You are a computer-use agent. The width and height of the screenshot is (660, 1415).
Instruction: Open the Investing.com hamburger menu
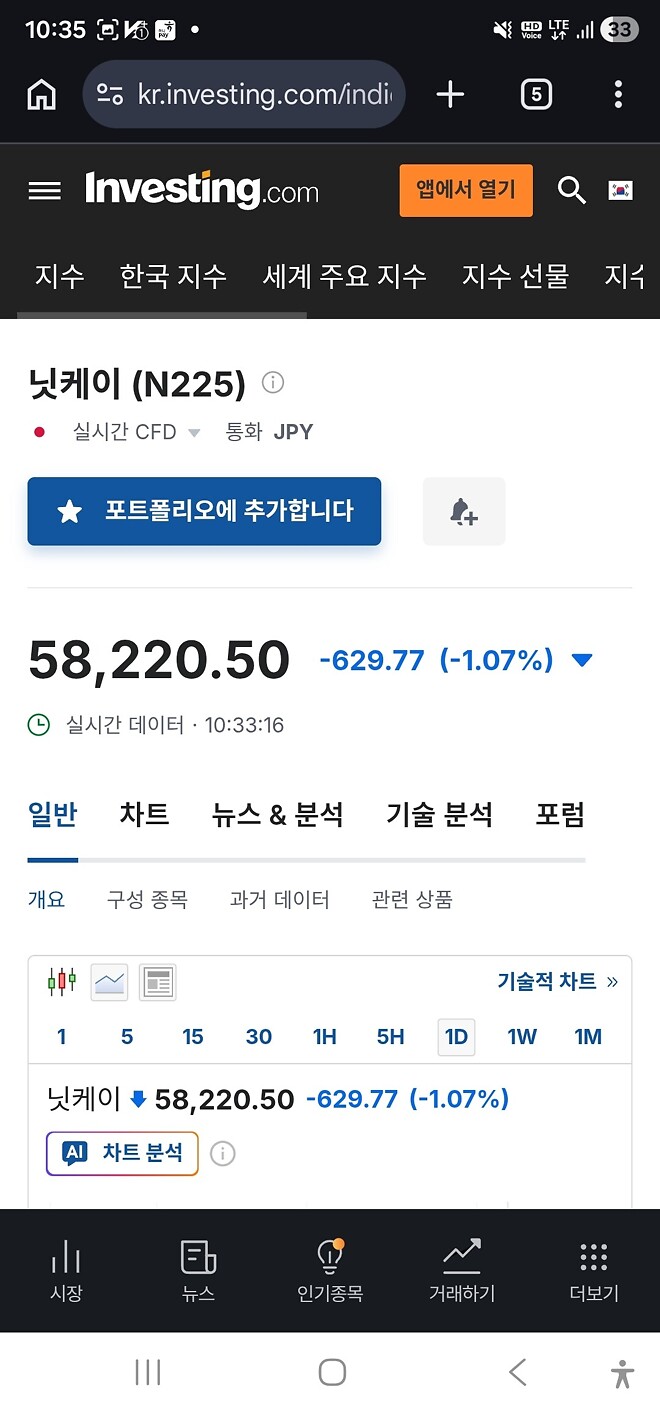(44, 190)
